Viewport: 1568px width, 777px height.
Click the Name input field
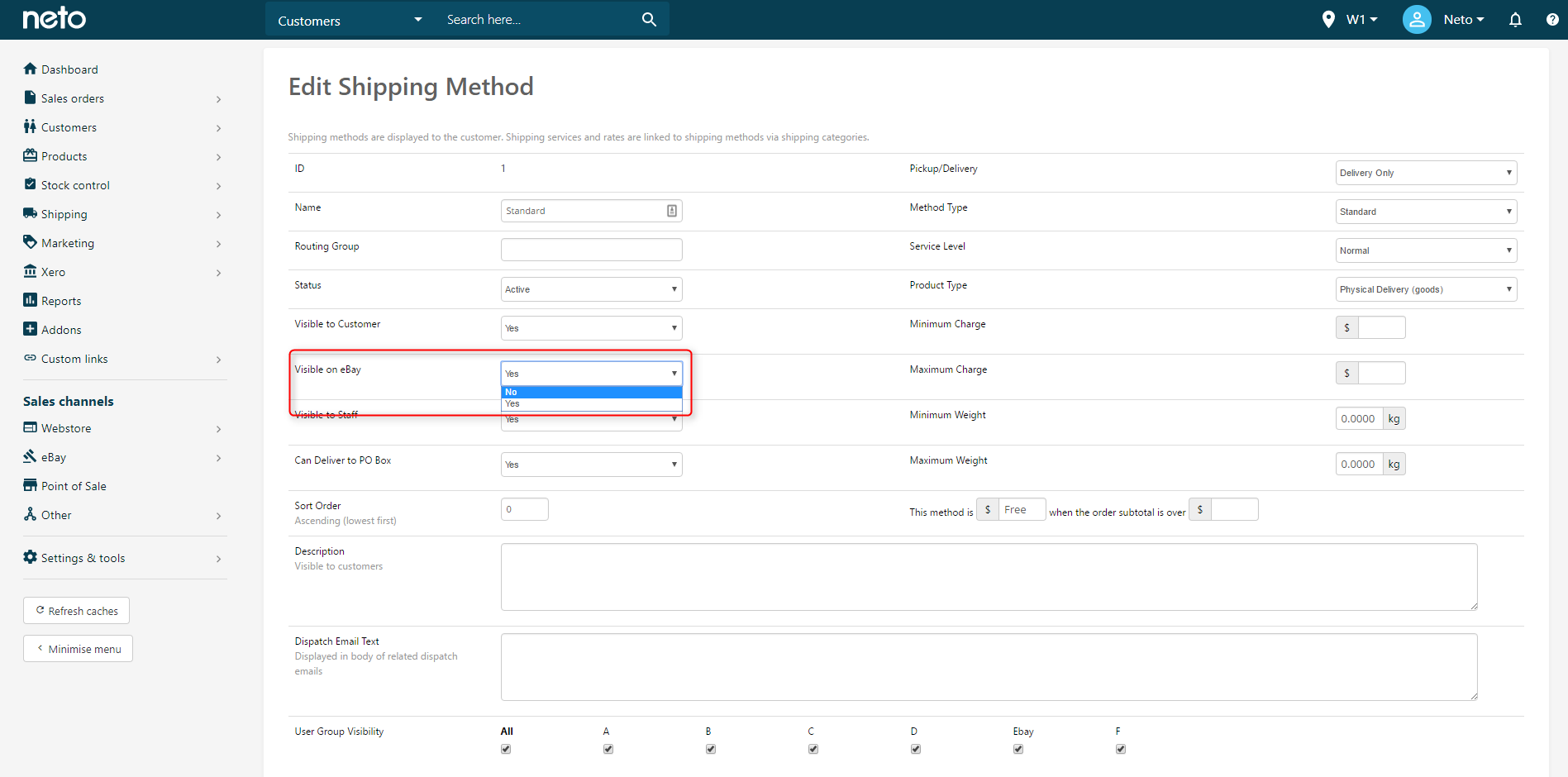[591, 211]
